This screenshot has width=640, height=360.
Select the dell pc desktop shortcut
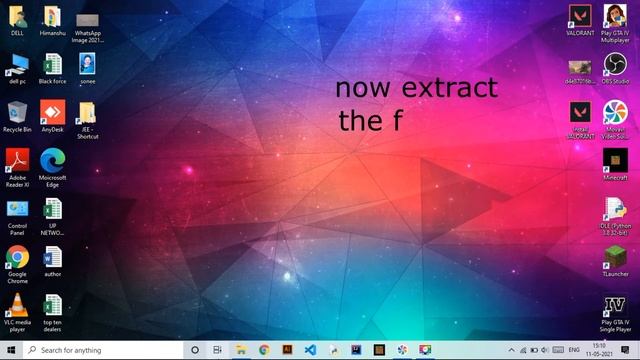17,69
